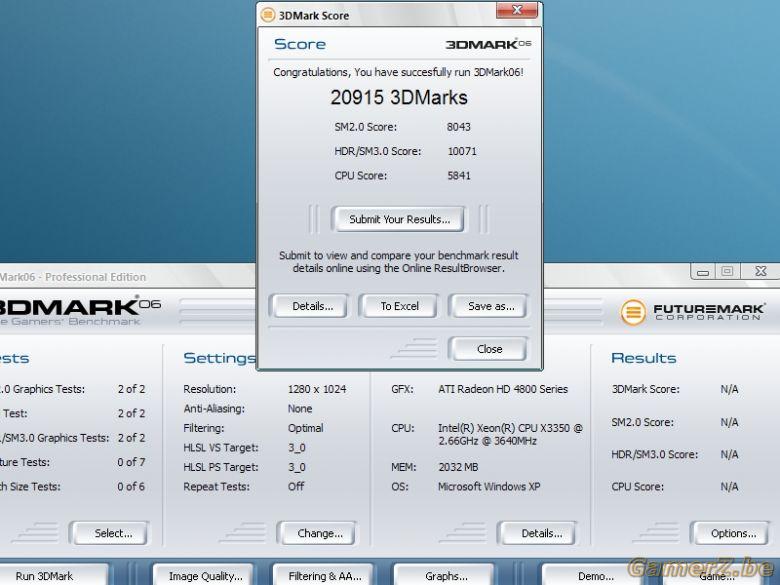Open Select... under the Tests section
This screenshot has height=585, width=780.
coord(109,533)
